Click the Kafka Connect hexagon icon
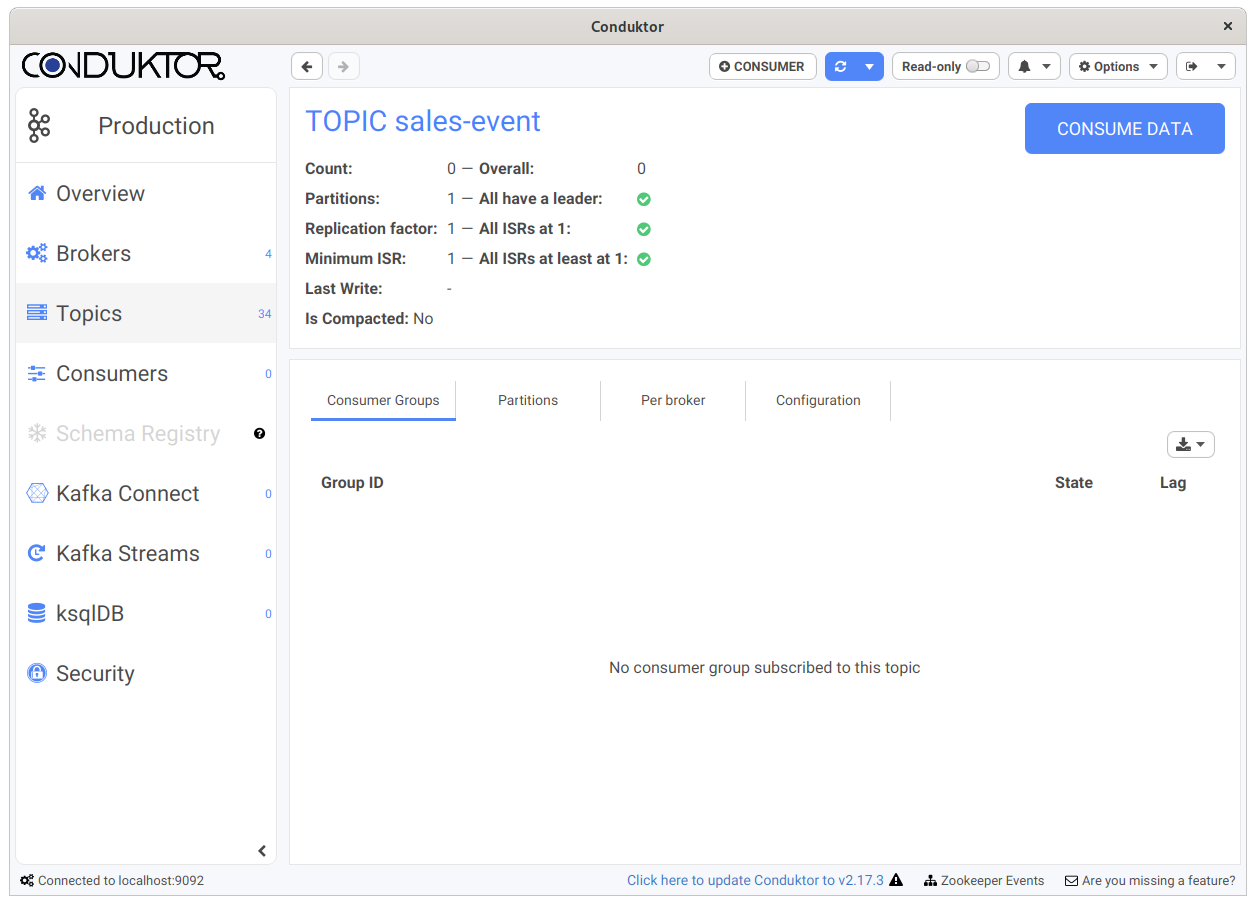This screenshot has width=1256, height=905. click(37, 493)
